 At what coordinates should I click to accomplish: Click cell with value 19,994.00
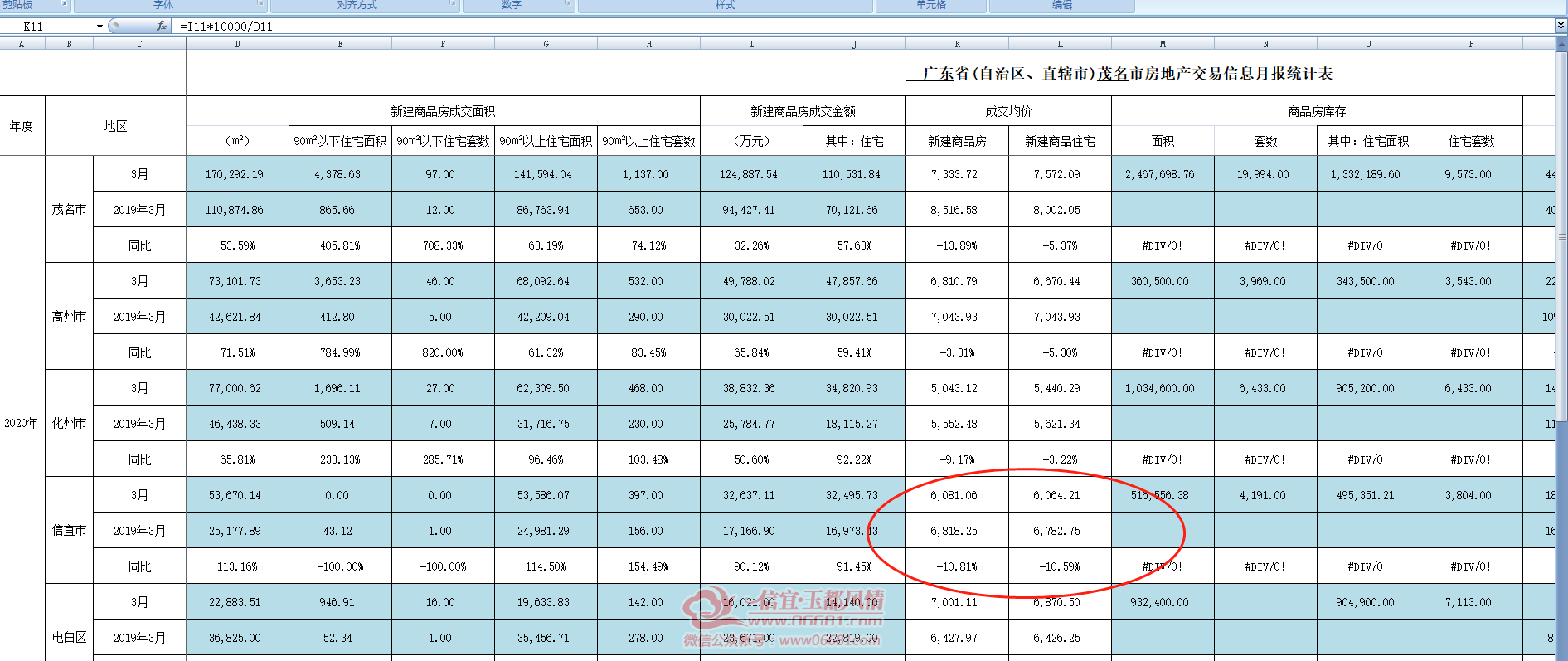[1266, 174]
